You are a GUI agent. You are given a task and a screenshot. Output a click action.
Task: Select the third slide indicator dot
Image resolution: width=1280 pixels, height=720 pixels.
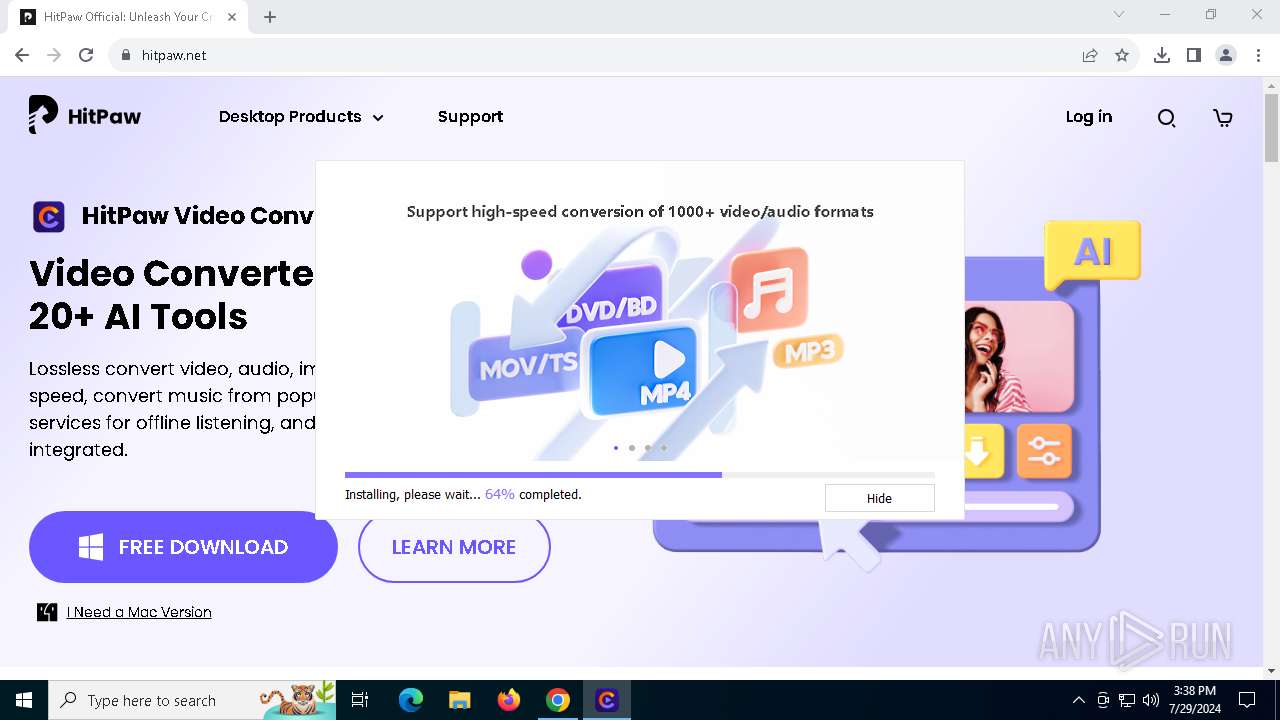(647, 448)
